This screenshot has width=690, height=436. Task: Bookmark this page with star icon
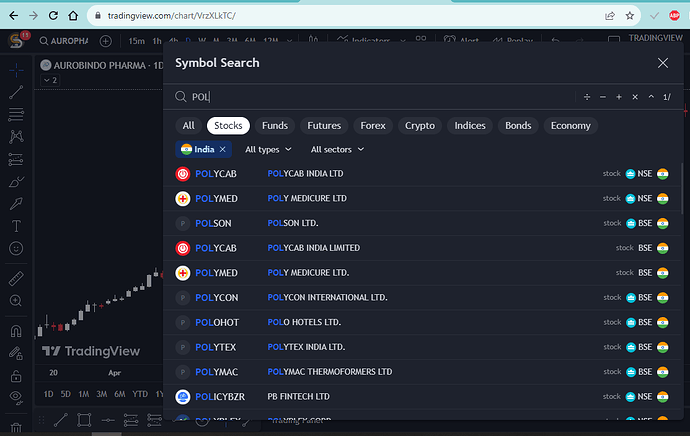(630, 16)
